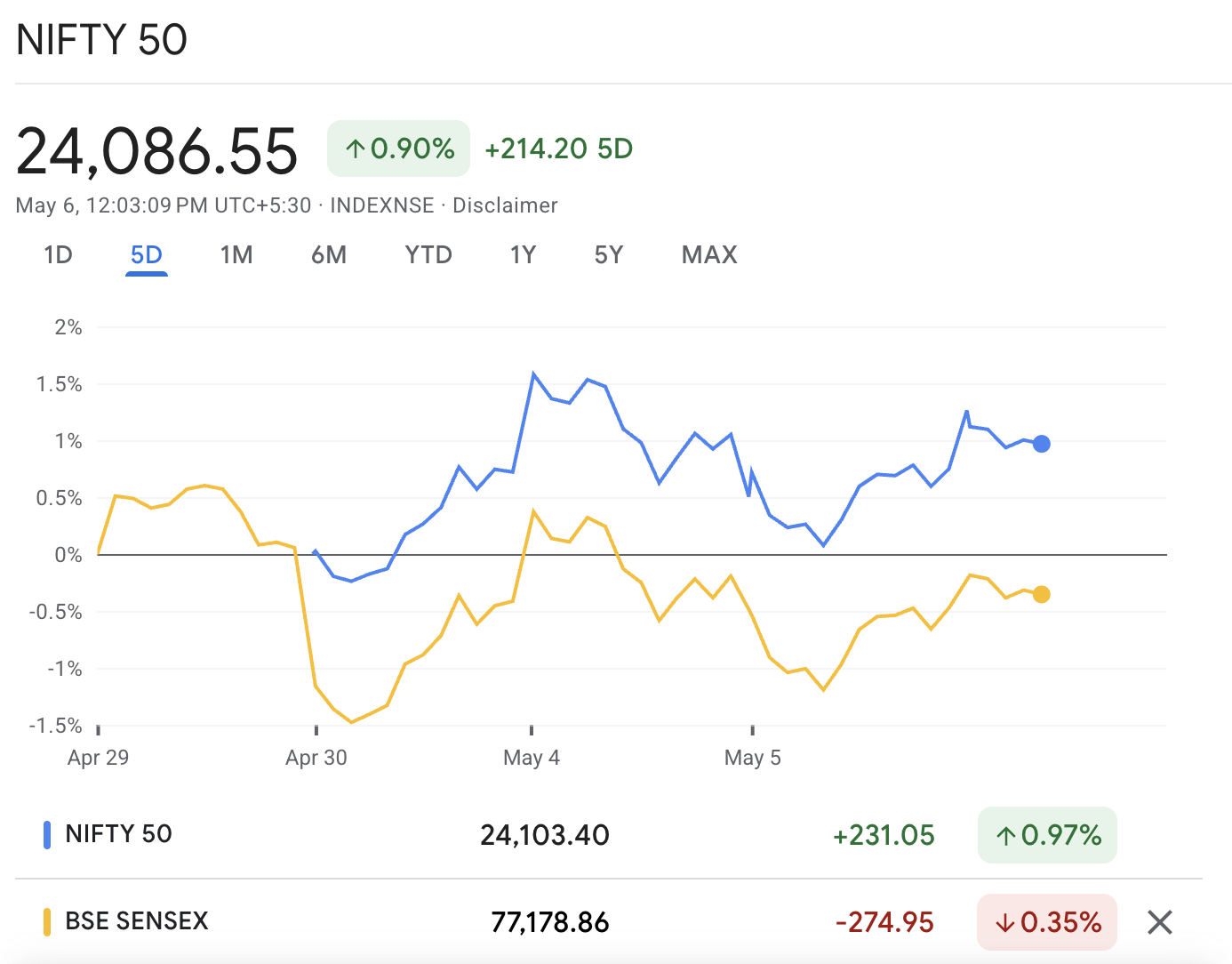Click the Apr 30 axis date marker
This screenshot has height=964, width=1232.
pos(316,758)
